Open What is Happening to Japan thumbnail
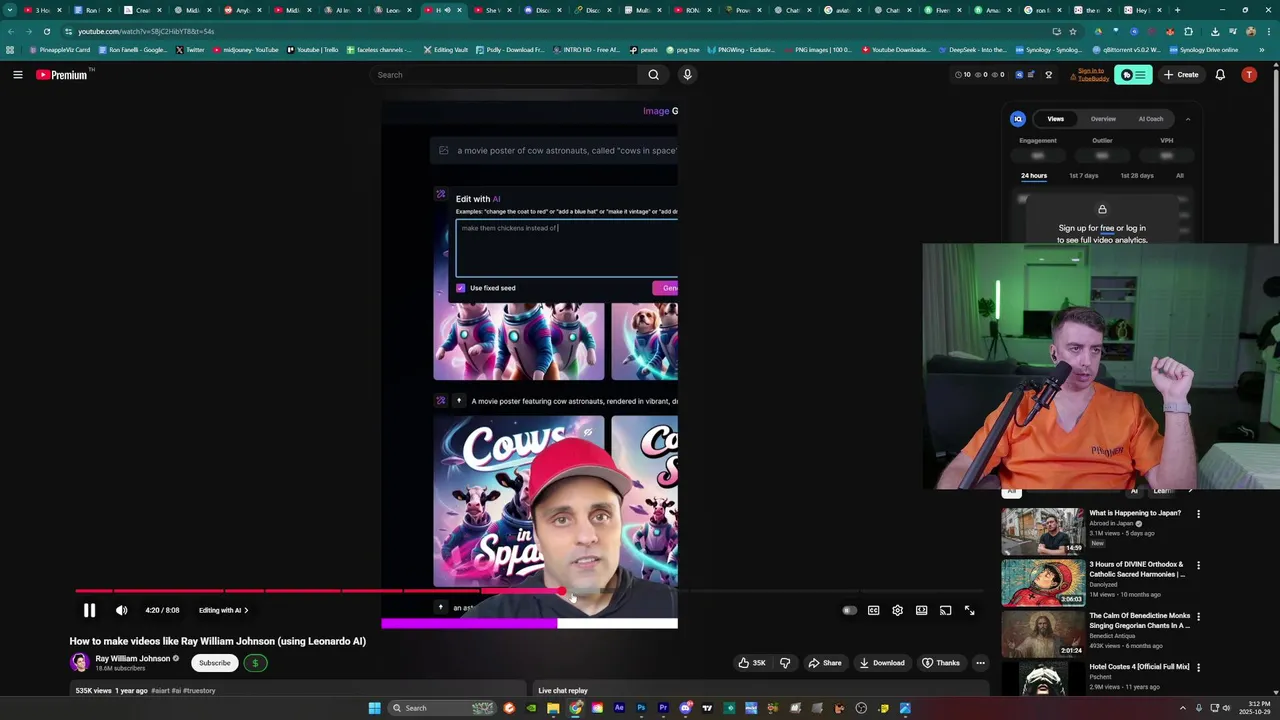This screenshot has height=720, width=1280. click(1043, 531)
